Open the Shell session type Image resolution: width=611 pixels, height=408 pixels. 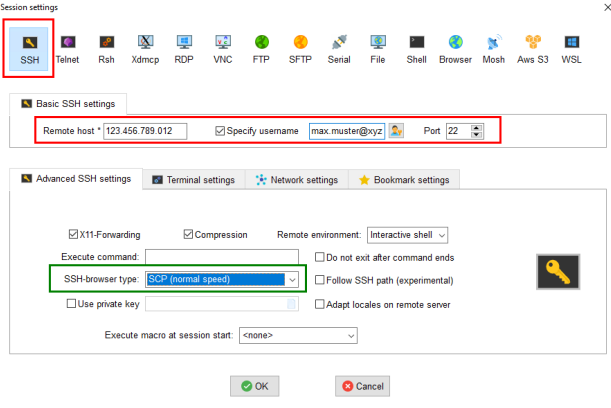417,49
